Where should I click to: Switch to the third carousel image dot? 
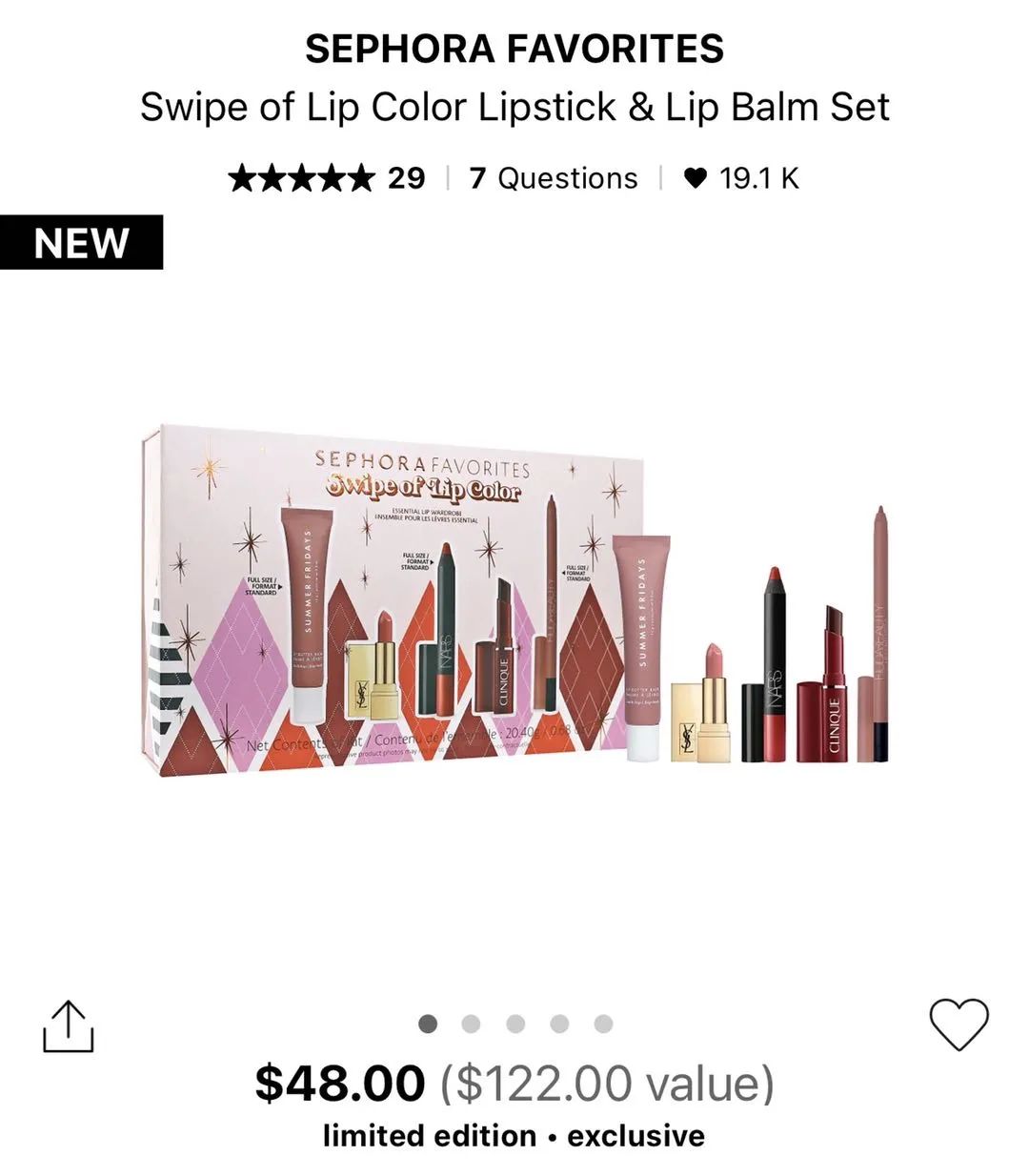pyautogui.click(x=515, y=1024)
